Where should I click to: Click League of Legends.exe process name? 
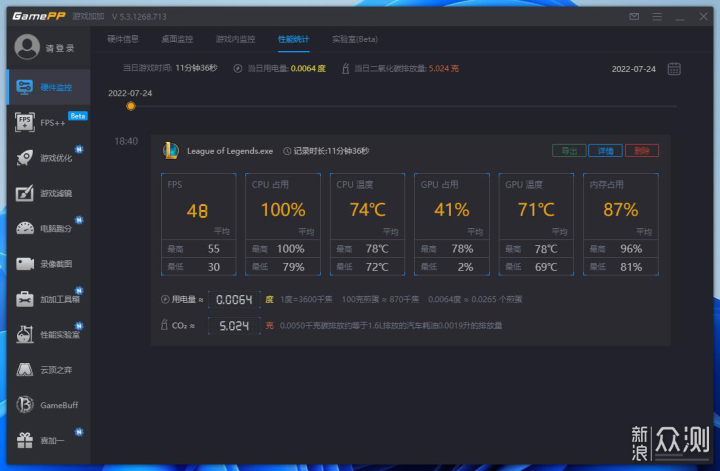tap(230, 151)
